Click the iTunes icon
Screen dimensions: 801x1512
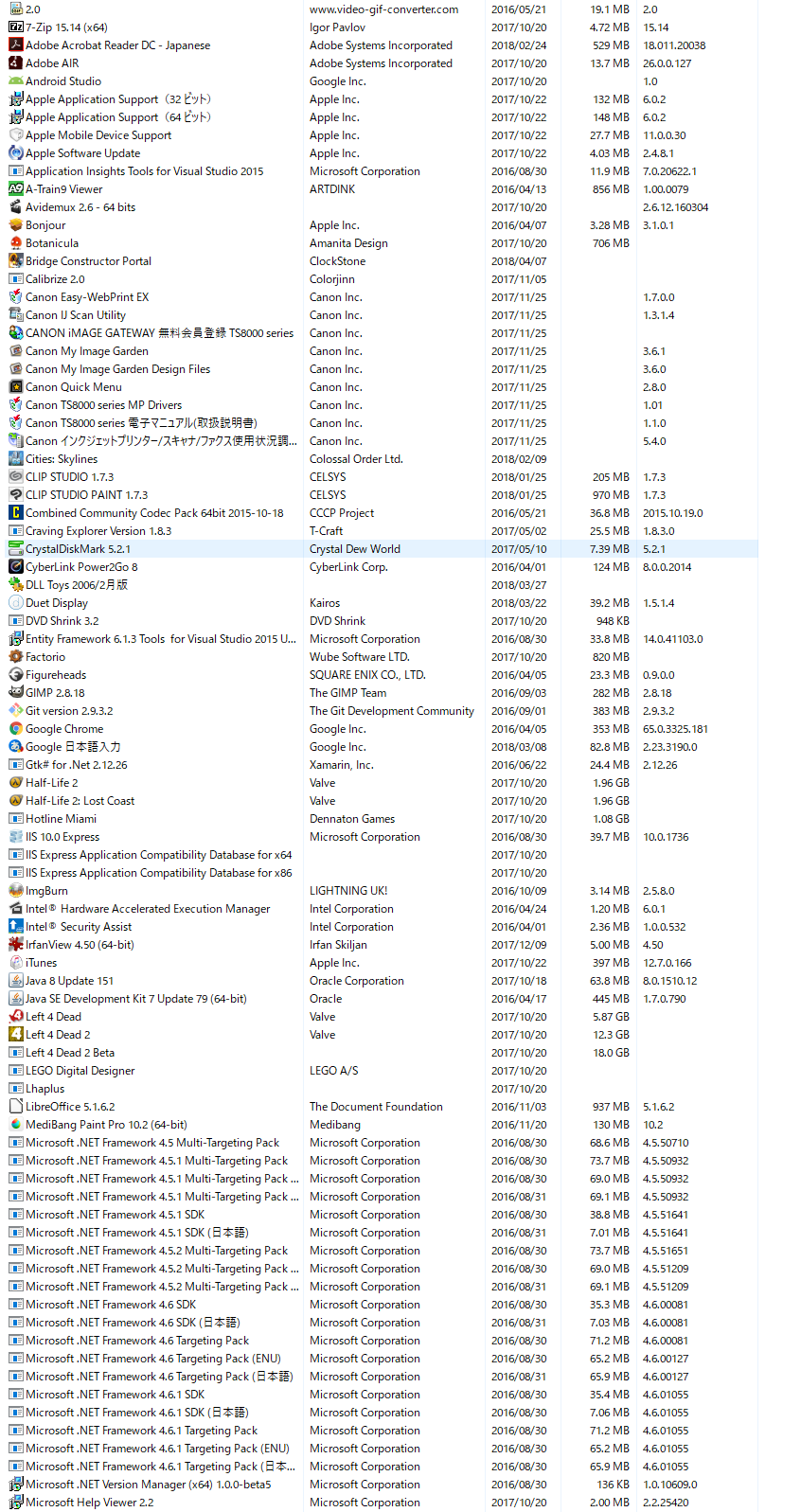pyautogui.click(x=15, y=962)
